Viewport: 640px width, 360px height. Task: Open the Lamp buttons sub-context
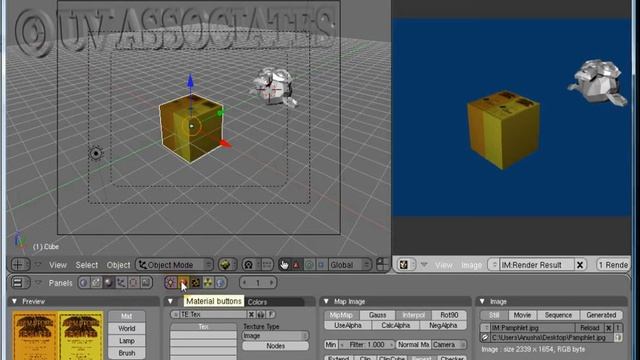[x=171, y=282]
